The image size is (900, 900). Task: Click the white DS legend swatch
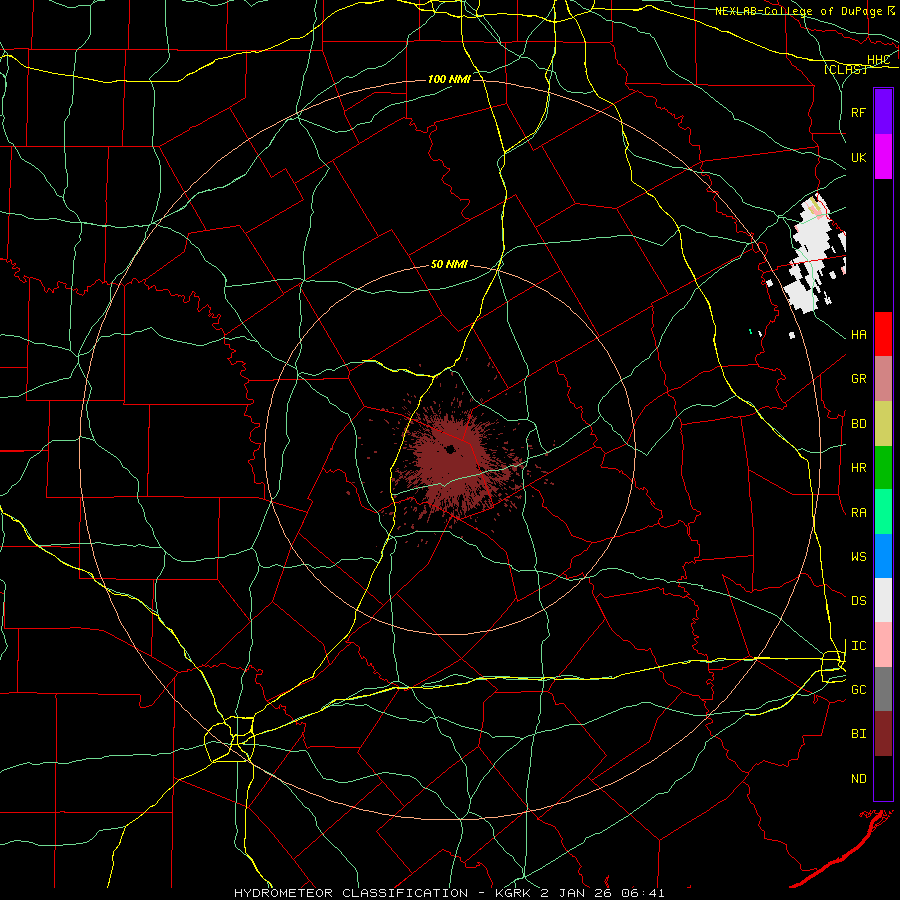click(883, 600)
